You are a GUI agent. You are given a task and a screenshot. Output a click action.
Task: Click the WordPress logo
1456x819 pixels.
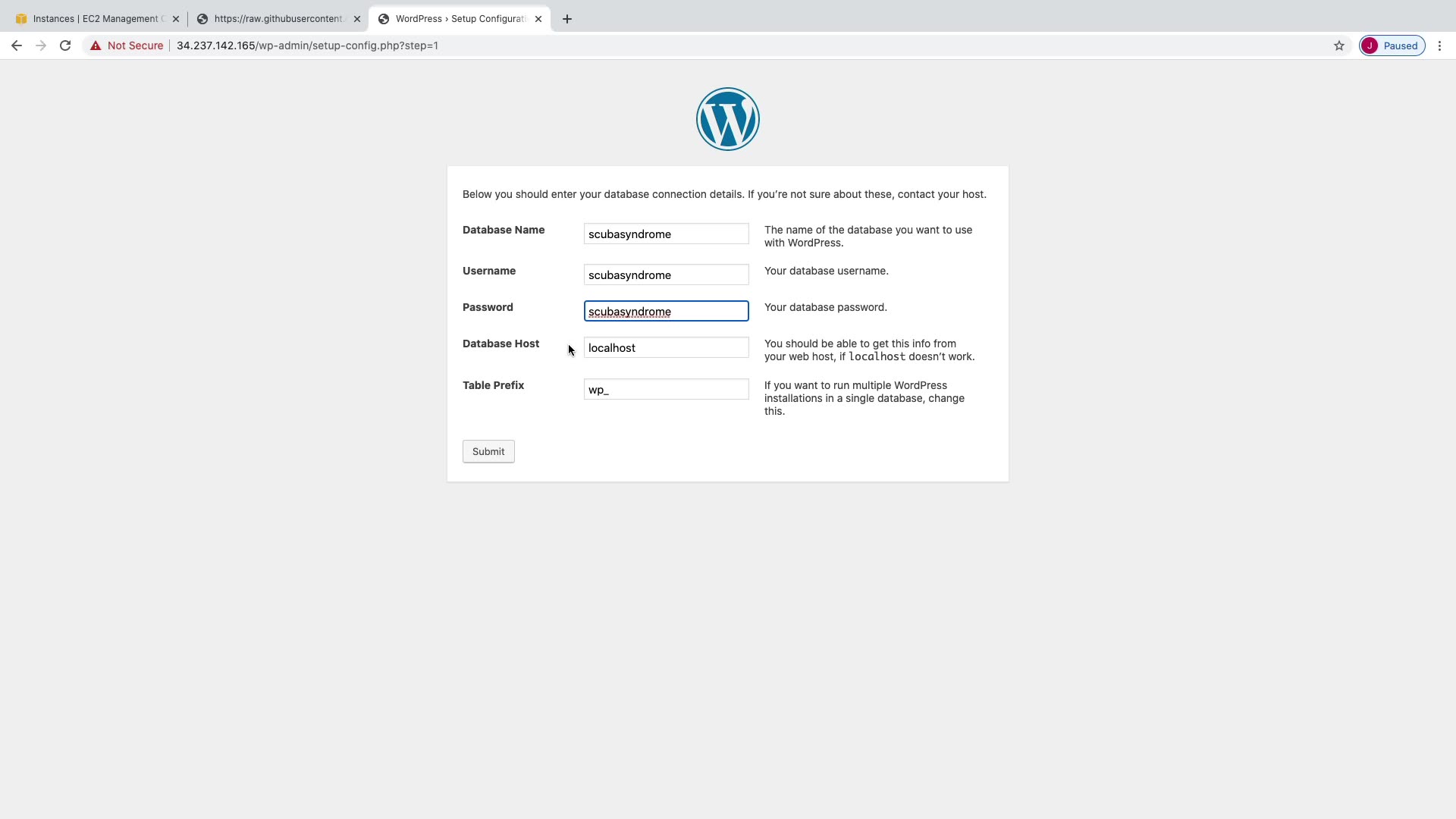727,119
